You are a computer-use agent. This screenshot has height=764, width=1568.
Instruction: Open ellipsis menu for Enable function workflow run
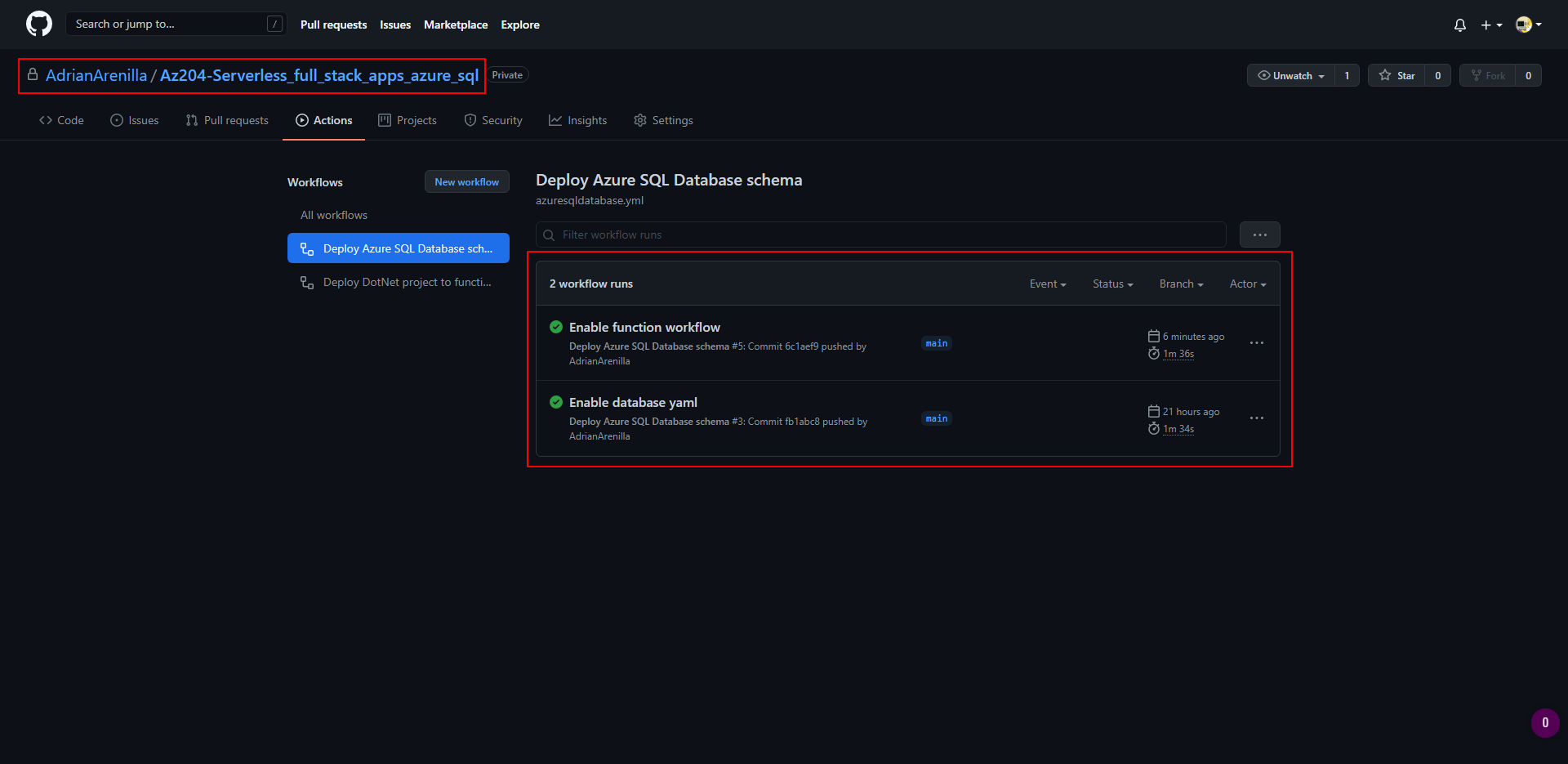tap(1257, 343)
